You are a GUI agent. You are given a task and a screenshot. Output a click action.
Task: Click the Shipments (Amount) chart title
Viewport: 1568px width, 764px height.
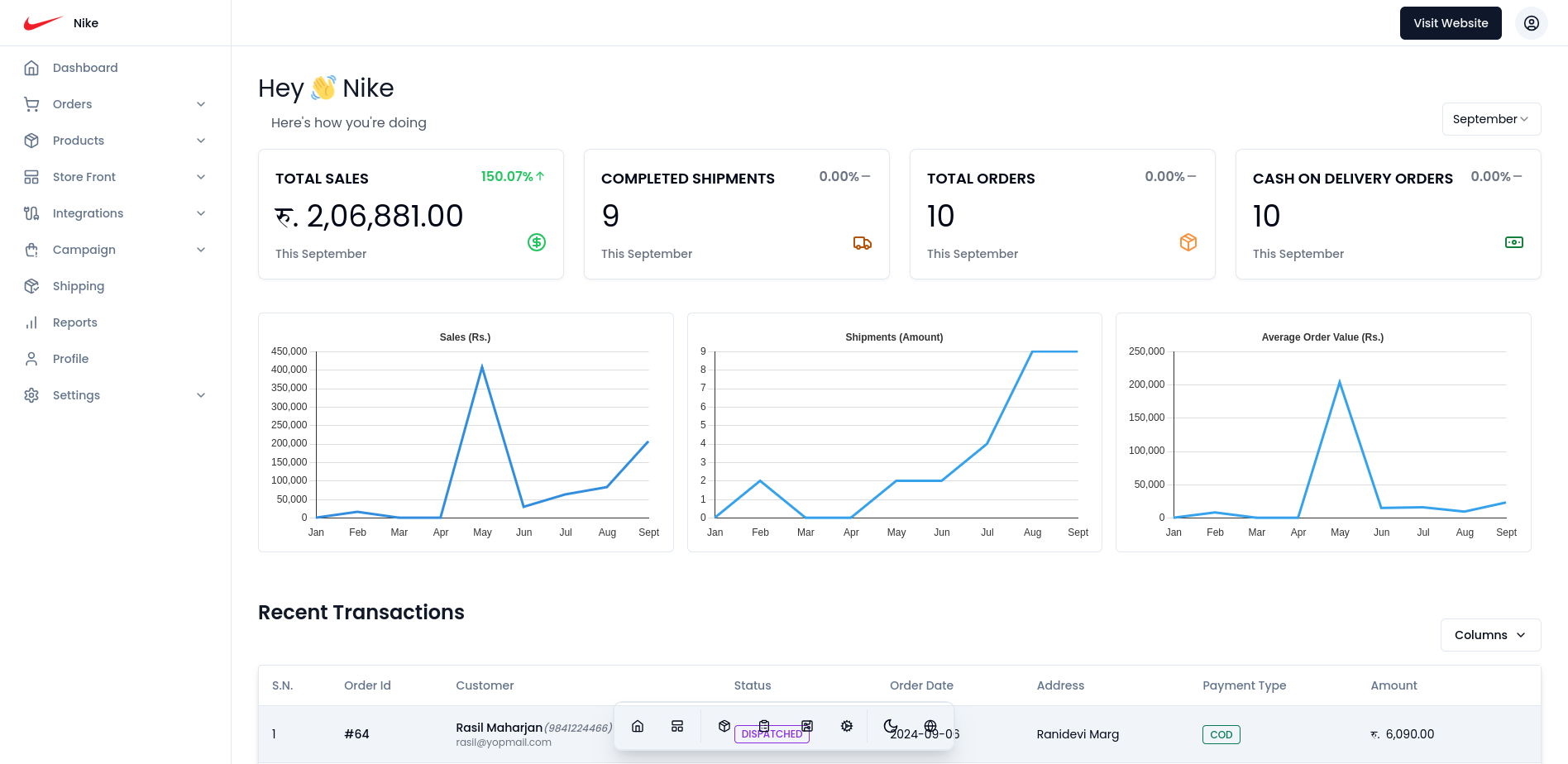coord(894,337)
